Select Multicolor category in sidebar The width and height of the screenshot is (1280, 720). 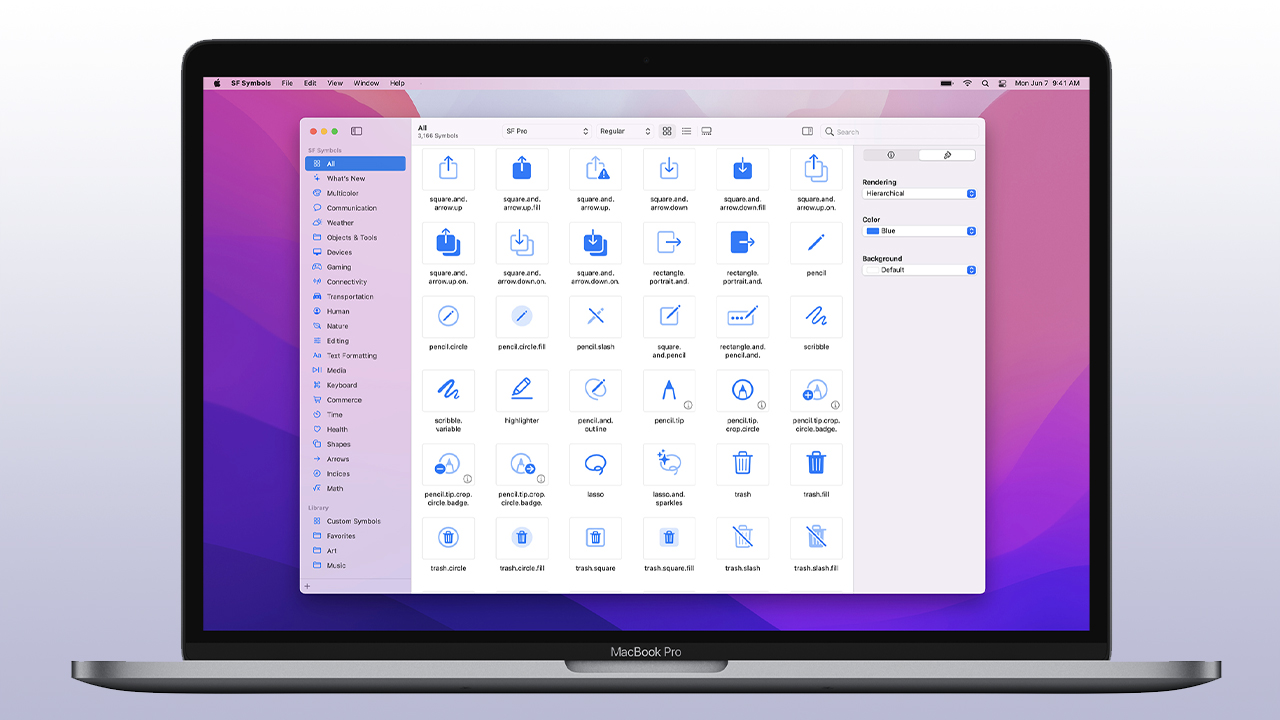pos(355,193)
